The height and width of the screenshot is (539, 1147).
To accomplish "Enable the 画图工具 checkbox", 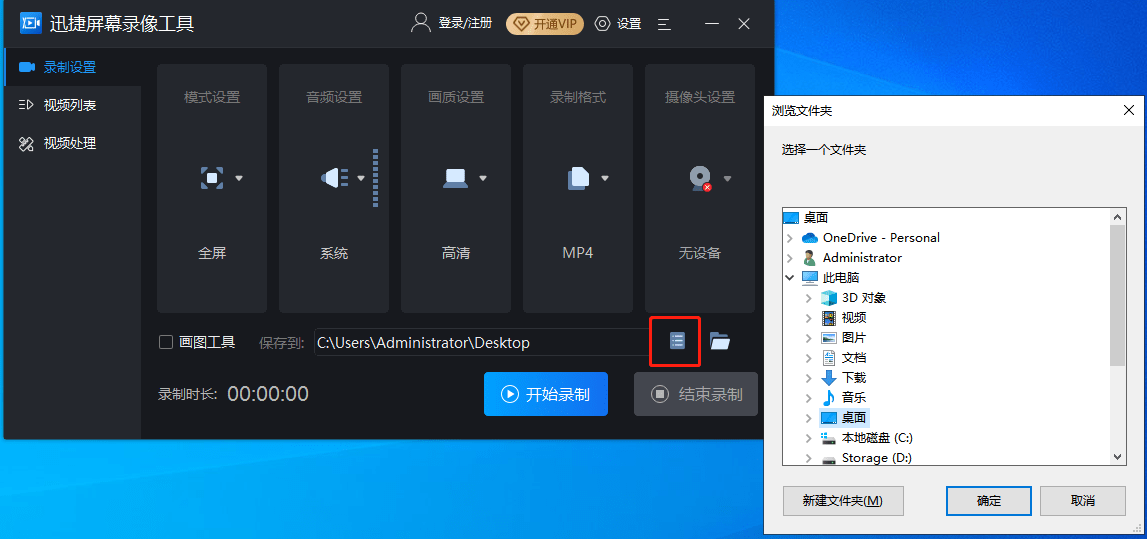I will (166, 342).
